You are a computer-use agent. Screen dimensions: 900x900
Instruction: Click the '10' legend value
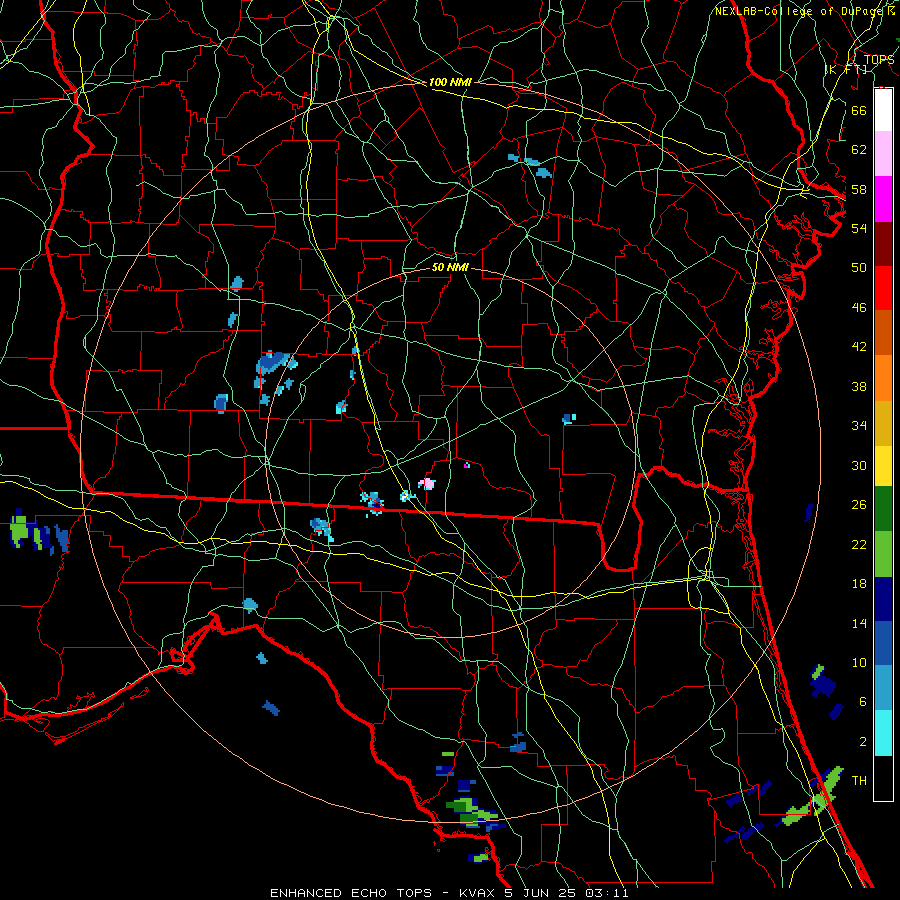(x=859, y=663)
